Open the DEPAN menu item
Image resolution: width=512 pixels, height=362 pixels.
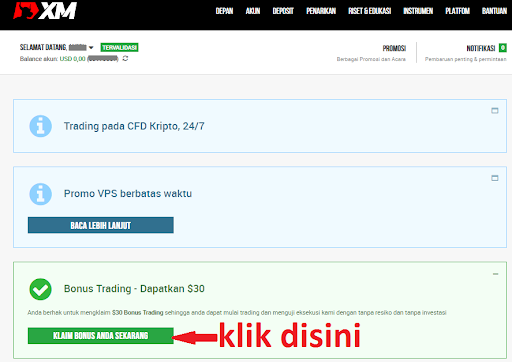(224, 11)
